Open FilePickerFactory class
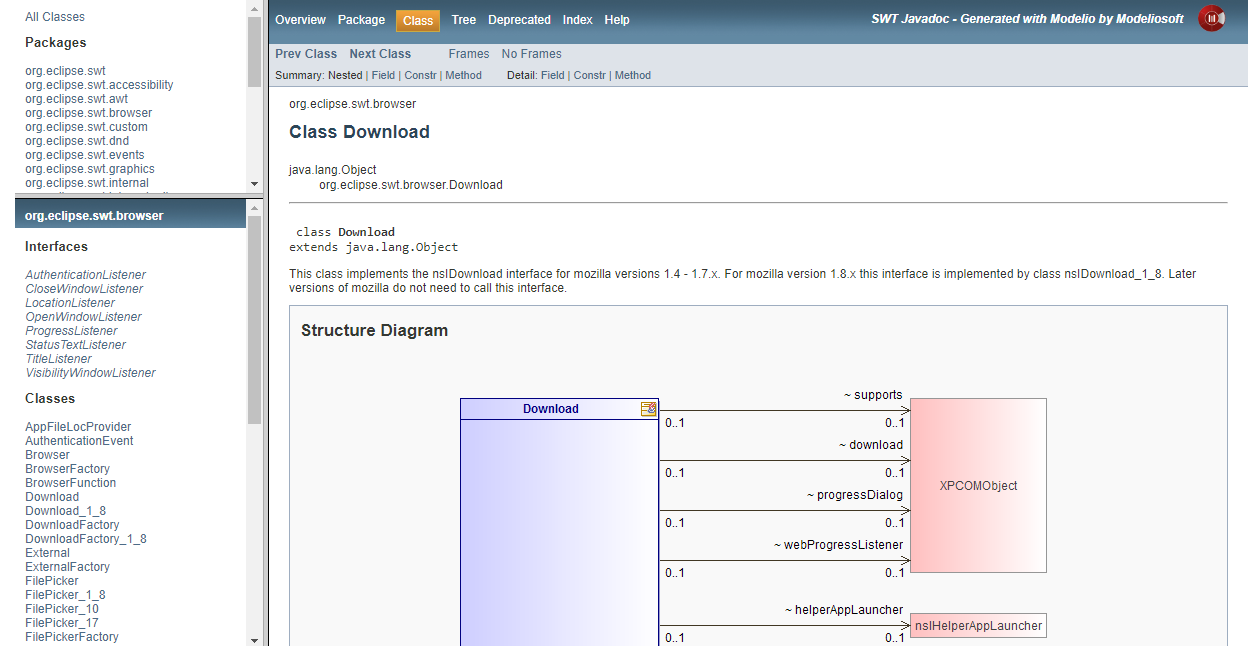 point(72,637)
